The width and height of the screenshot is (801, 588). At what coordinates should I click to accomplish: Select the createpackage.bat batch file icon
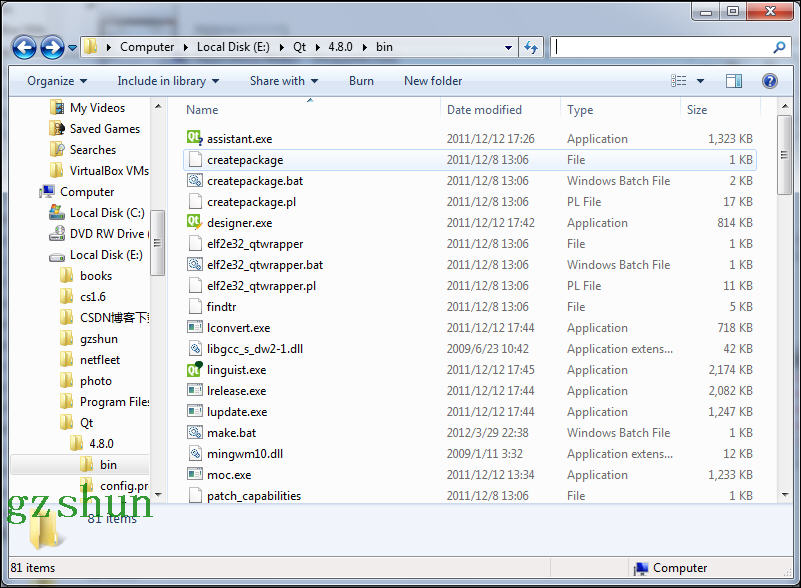[x=194, y=181]
